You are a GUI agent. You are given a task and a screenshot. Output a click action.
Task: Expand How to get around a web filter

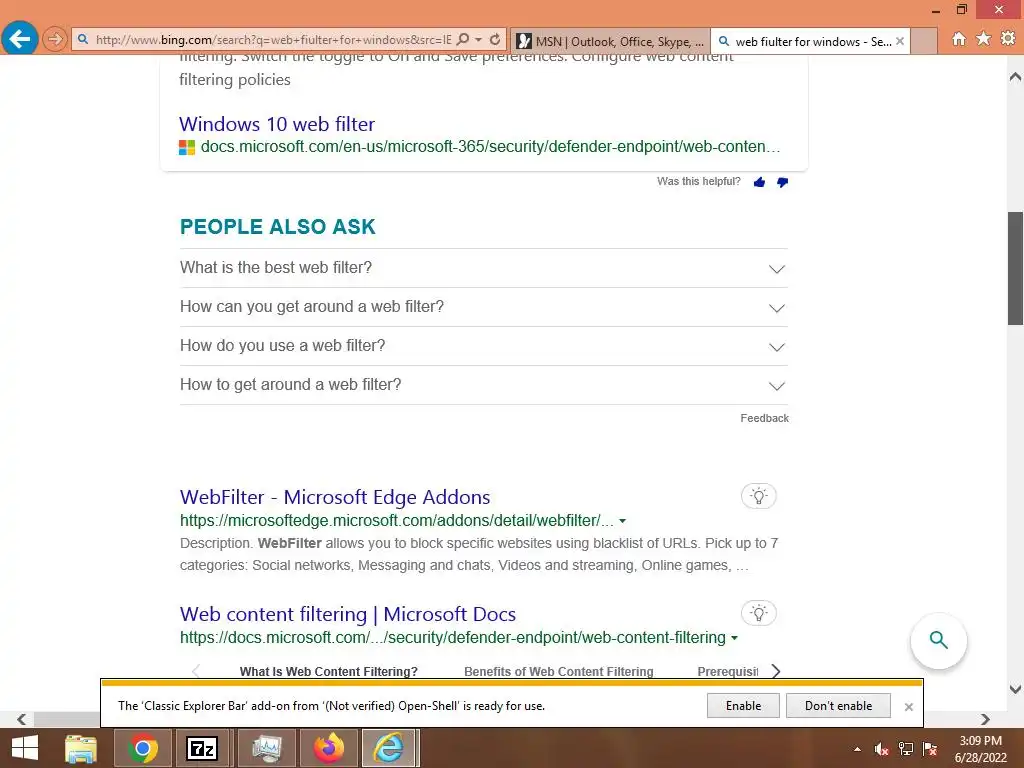(x=483, y=385)
